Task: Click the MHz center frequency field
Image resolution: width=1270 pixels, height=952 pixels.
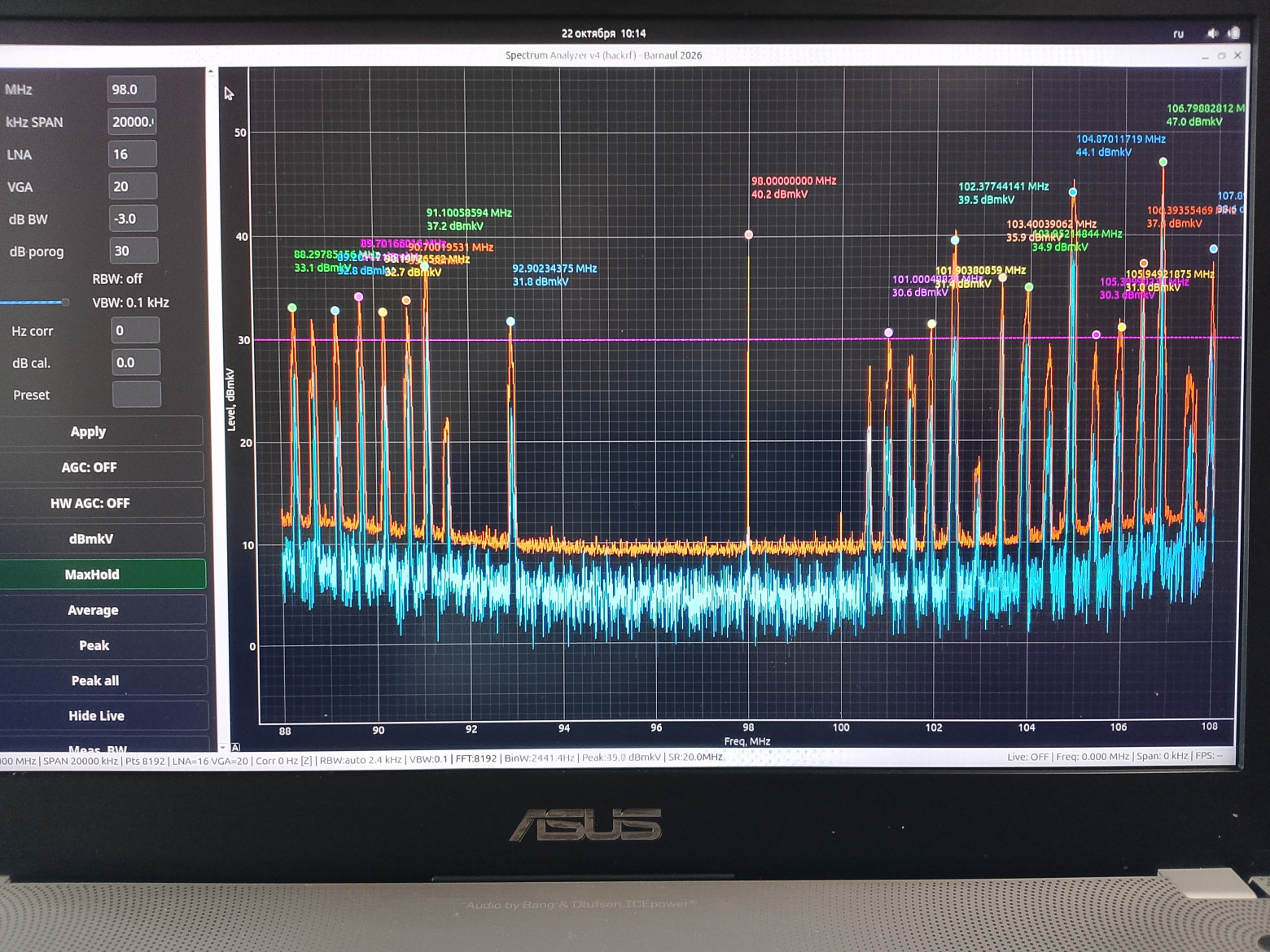Action: pos(131,90)
